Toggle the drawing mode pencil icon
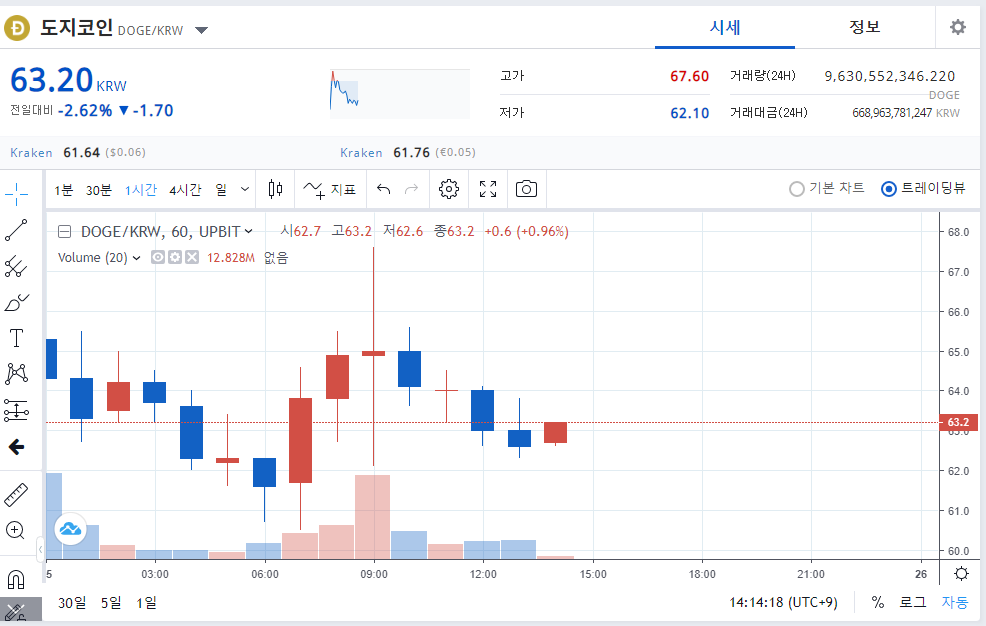 [x=16, y=612]
